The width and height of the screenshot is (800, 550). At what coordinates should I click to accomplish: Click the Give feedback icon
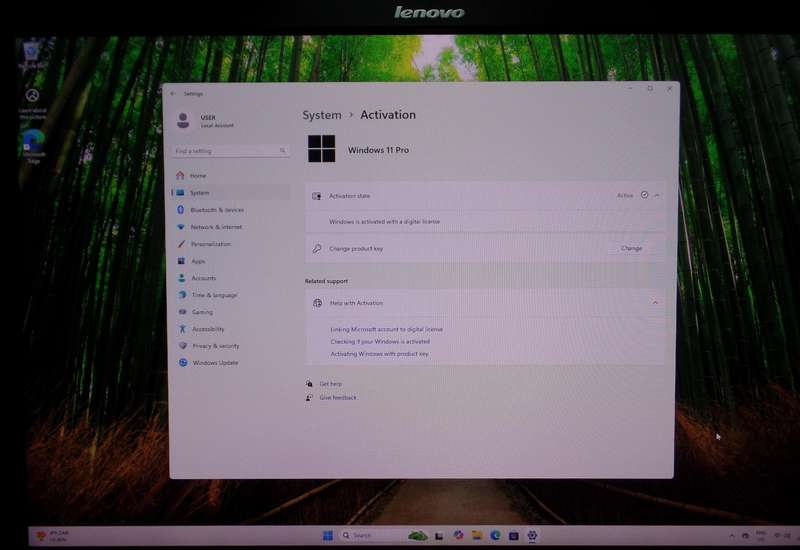[x=309, y=397]
